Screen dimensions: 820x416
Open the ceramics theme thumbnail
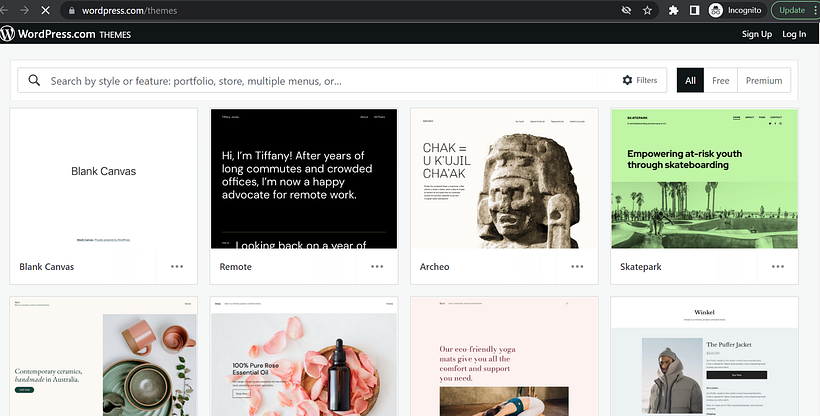pos(104,357)
